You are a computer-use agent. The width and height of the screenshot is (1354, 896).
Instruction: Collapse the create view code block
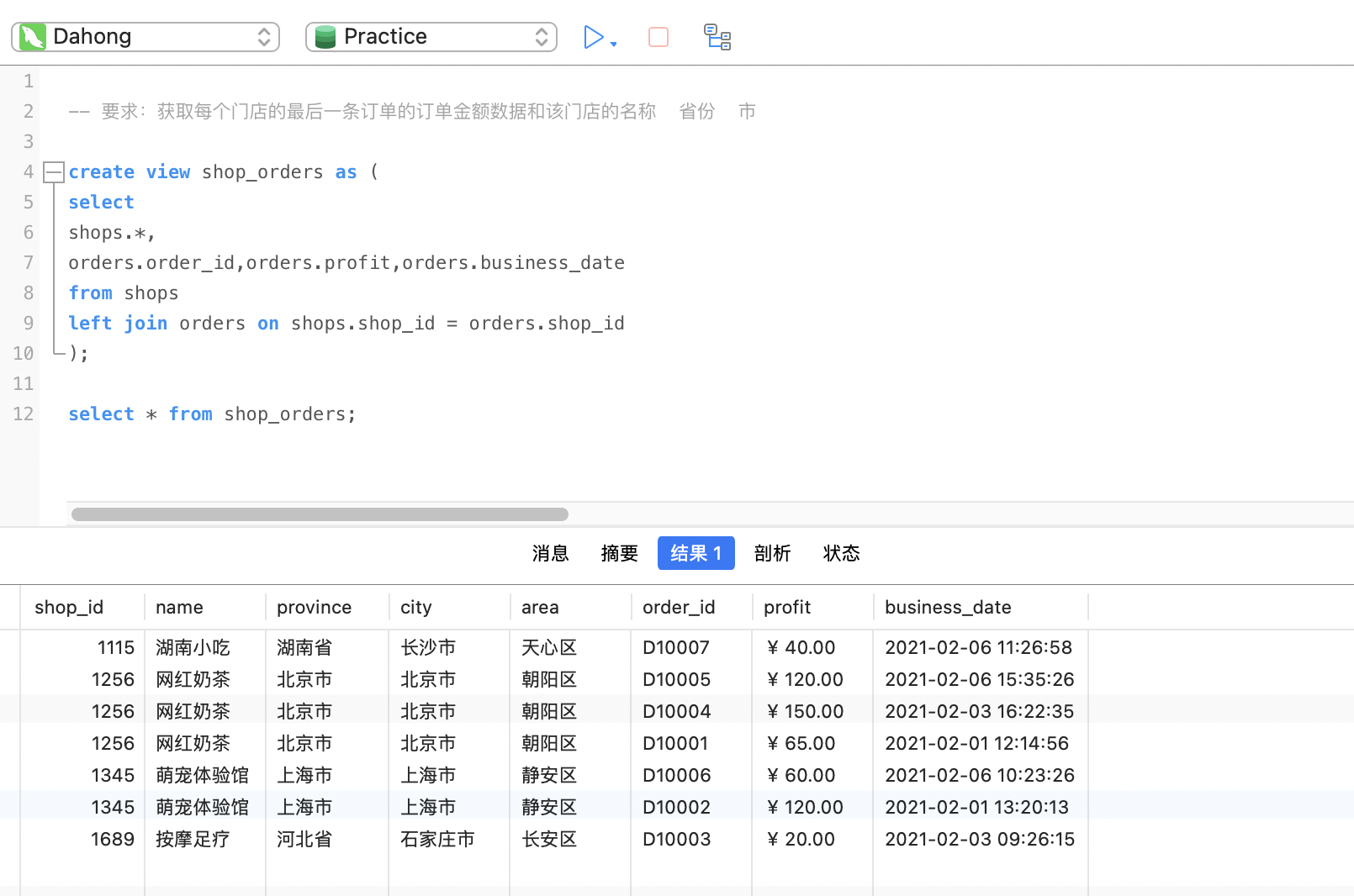point(54,172)
